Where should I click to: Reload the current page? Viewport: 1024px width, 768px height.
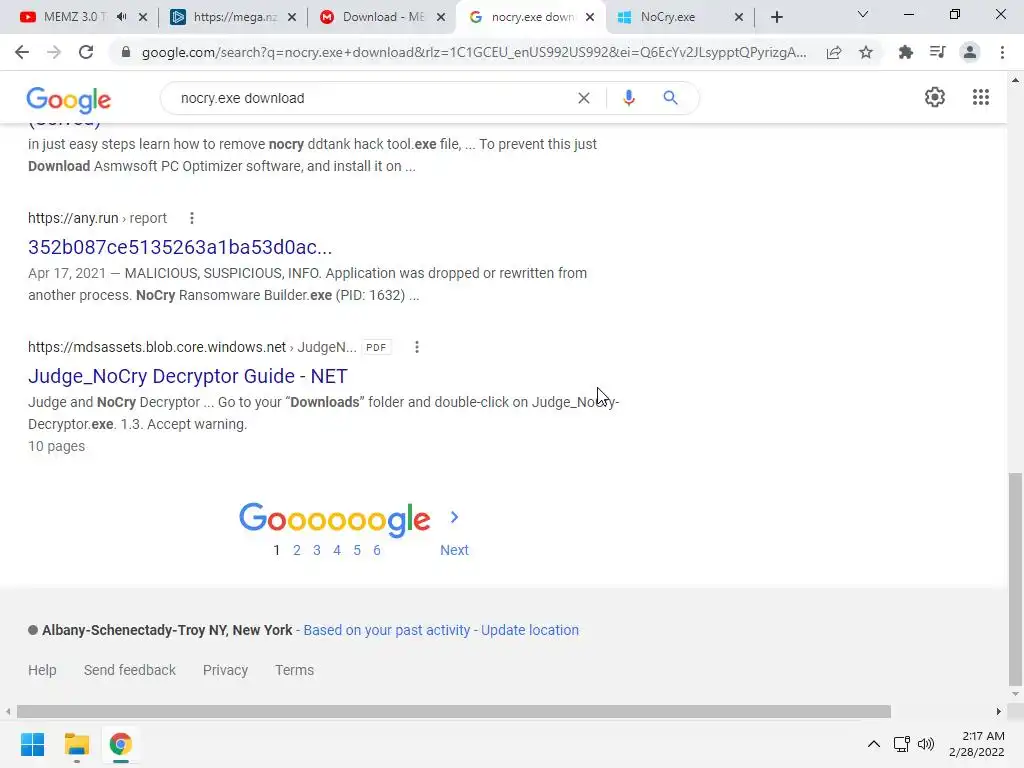(86, 52)
